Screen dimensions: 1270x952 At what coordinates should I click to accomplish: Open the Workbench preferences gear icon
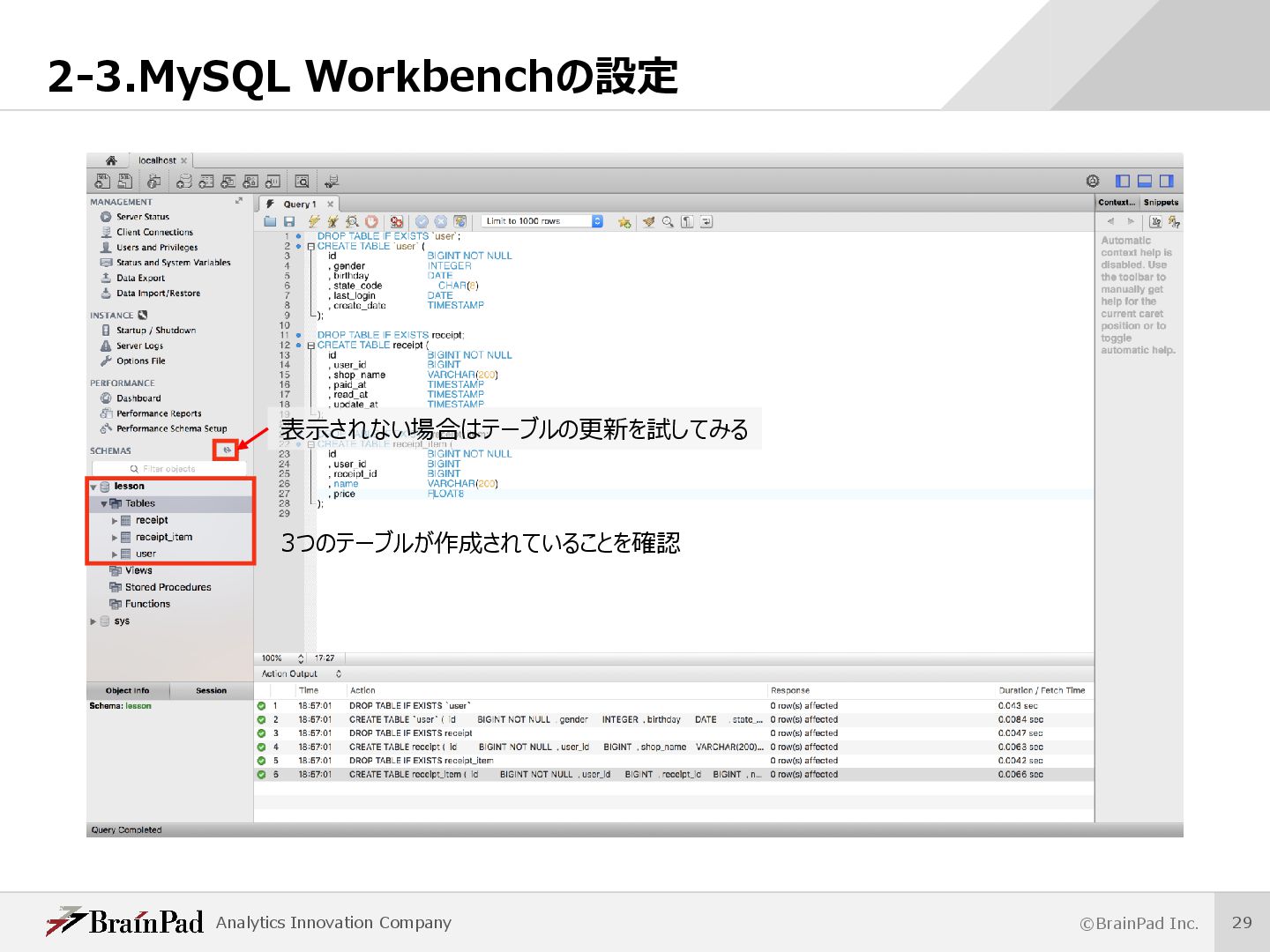(1093, 181)
